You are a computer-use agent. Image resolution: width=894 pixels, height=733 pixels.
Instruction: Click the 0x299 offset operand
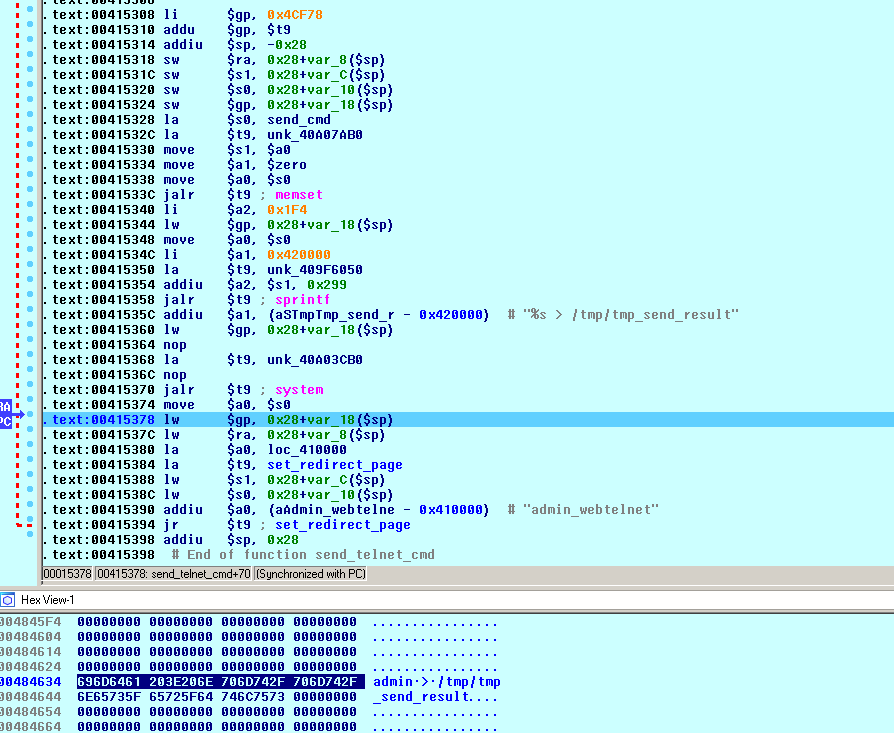327,284
